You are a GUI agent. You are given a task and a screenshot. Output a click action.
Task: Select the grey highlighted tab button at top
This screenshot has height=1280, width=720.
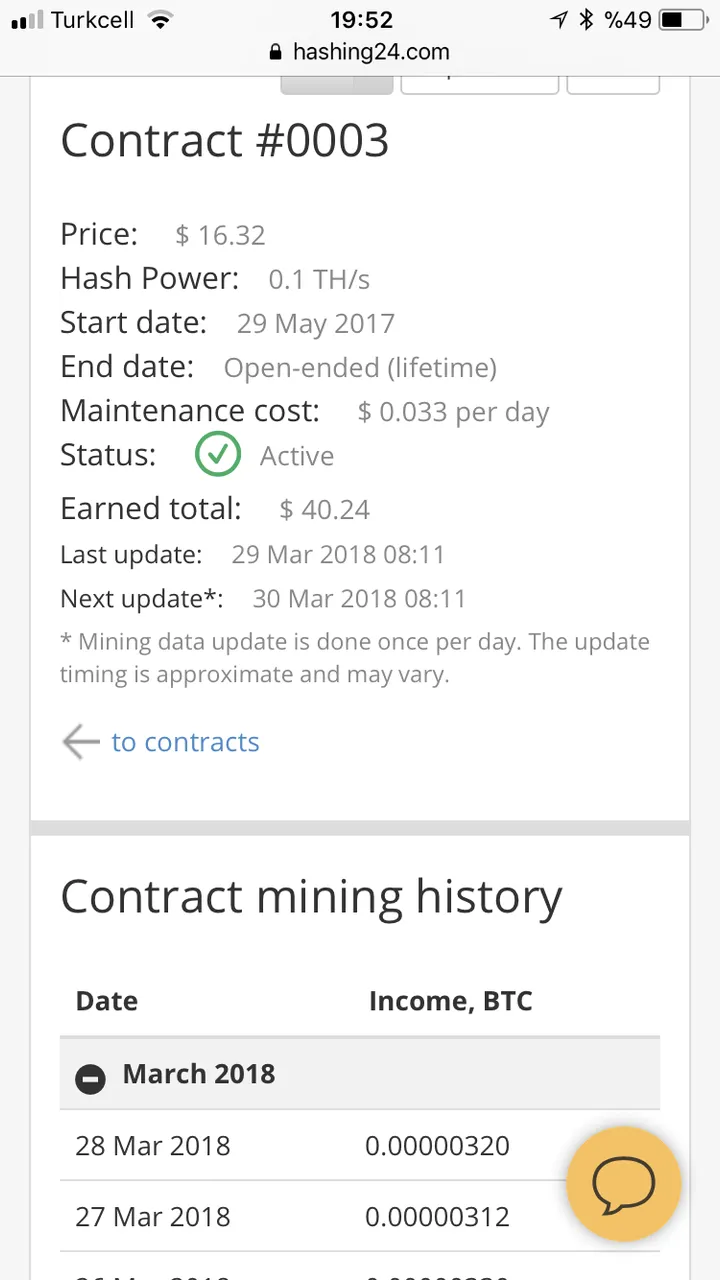coord(337,85)
